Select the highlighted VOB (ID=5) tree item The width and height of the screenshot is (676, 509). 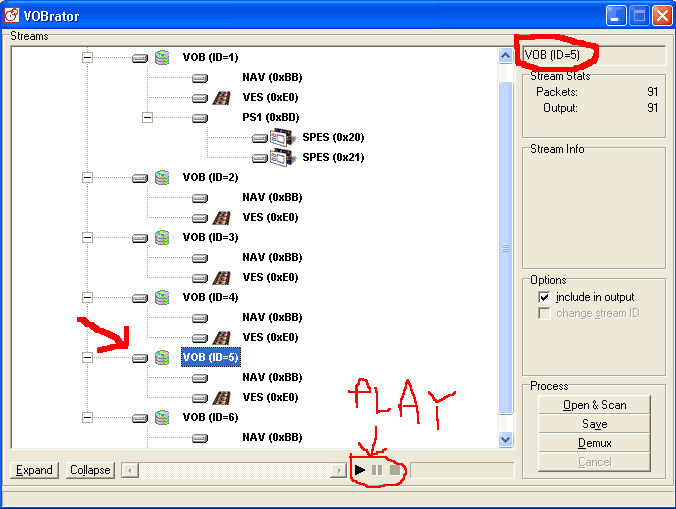(x=210, y=357)
